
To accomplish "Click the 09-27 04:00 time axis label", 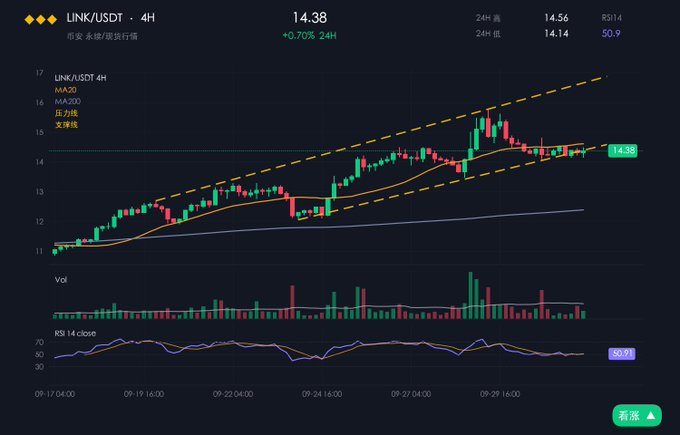I will coord(411,394).
